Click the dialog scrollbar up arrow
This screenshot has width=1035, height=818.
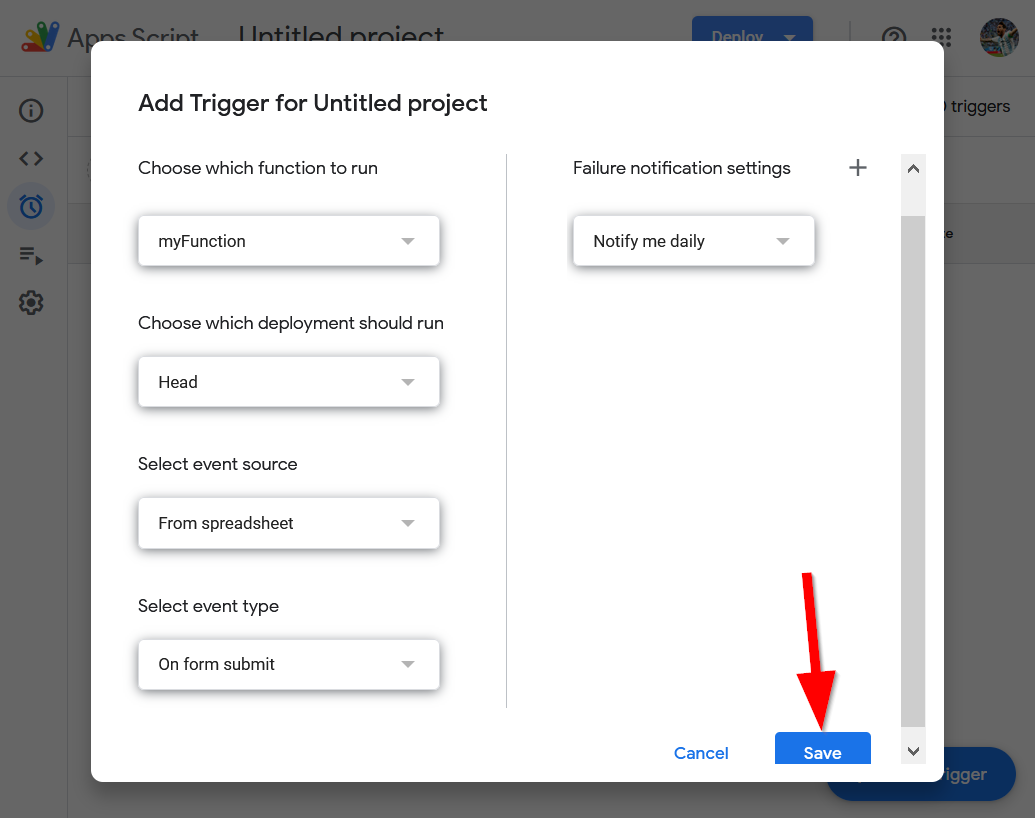pos(913,169)
